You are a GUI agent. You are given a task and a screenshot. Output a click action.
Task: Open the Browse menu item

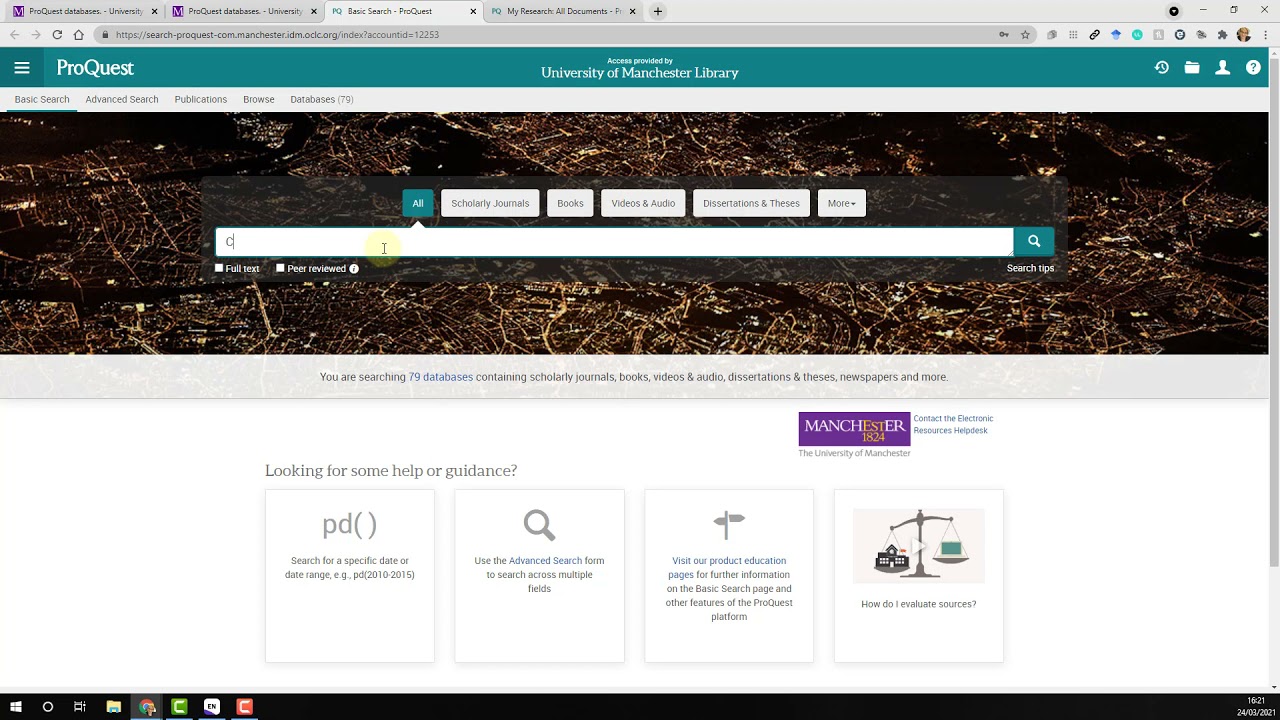tap(259, 99)
